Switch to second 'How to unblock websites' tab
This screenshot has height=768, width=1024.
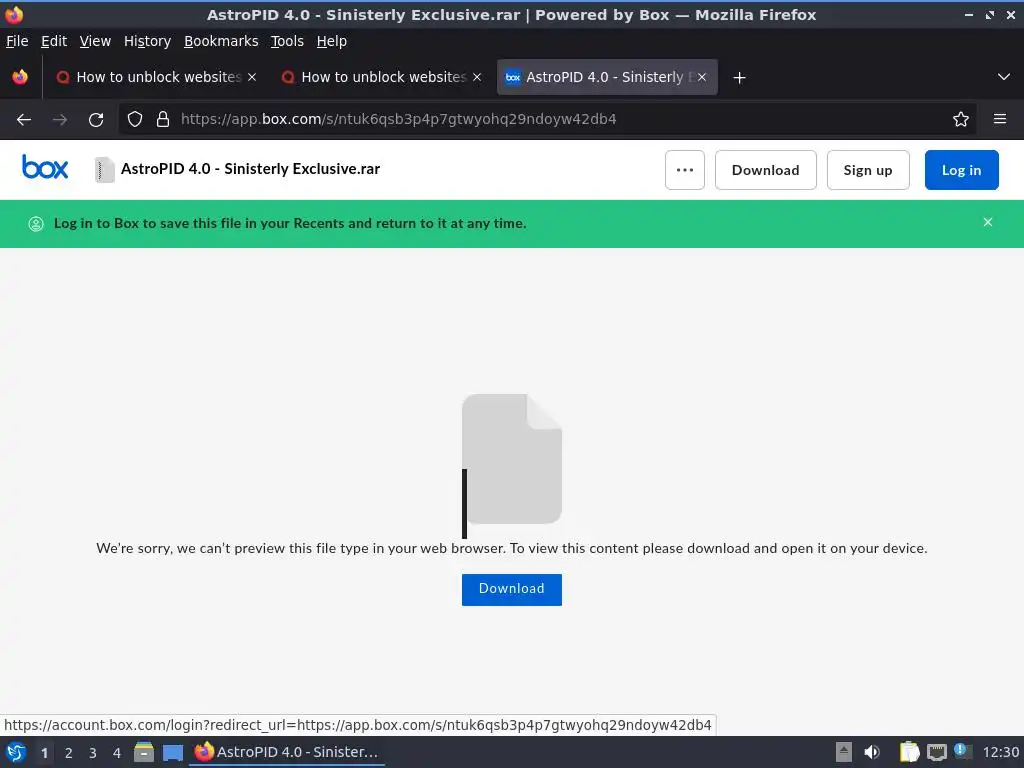coord(381,77)
